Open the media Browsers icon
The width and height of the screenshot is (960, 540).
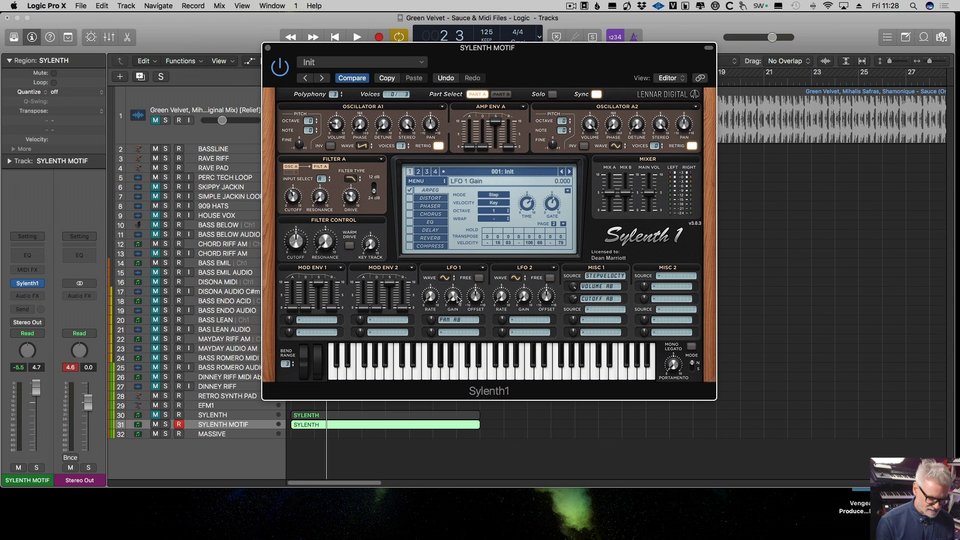(942, 37)
